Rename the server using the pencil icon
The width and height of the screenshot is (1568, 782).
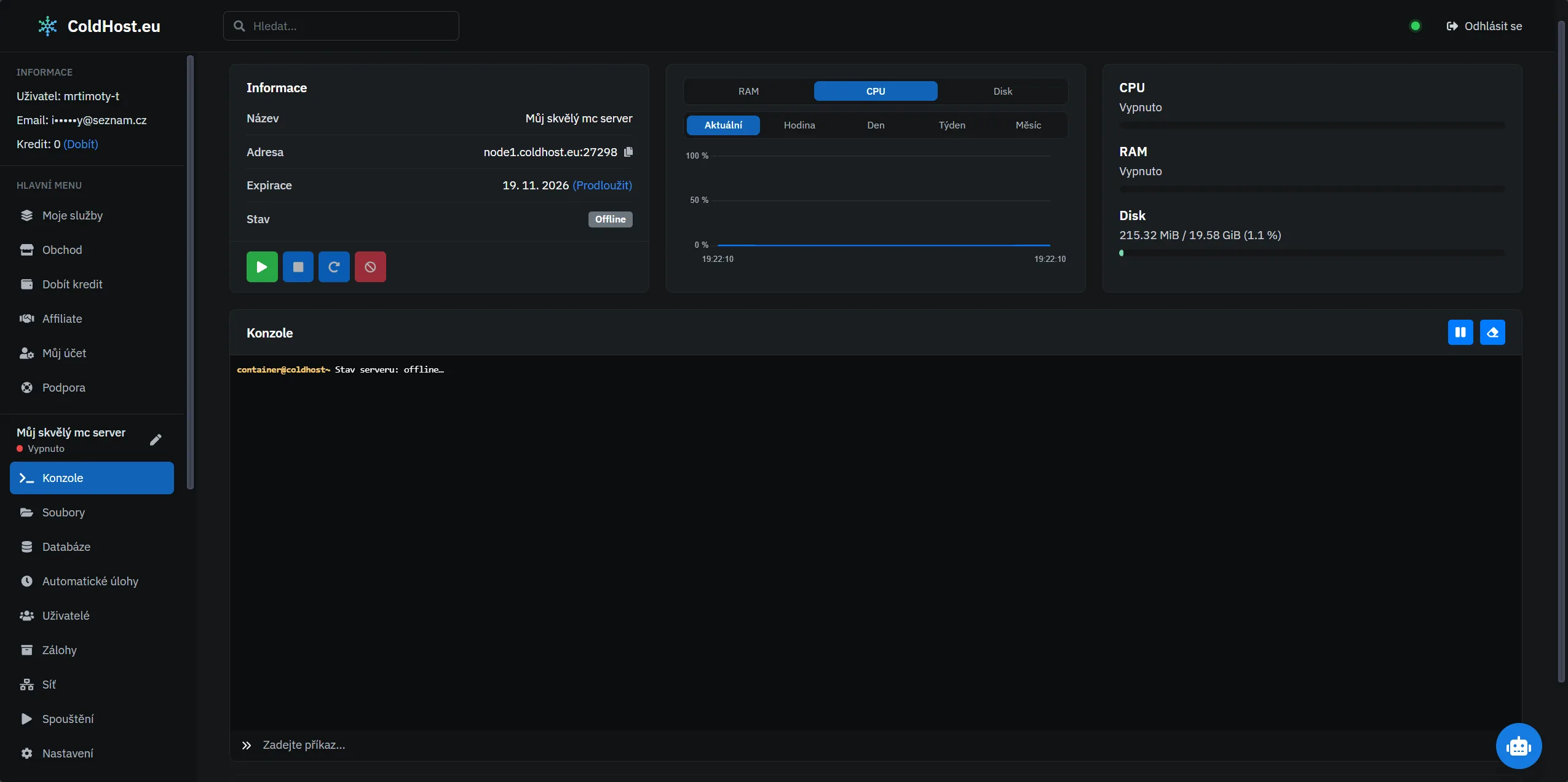(156, 440)
